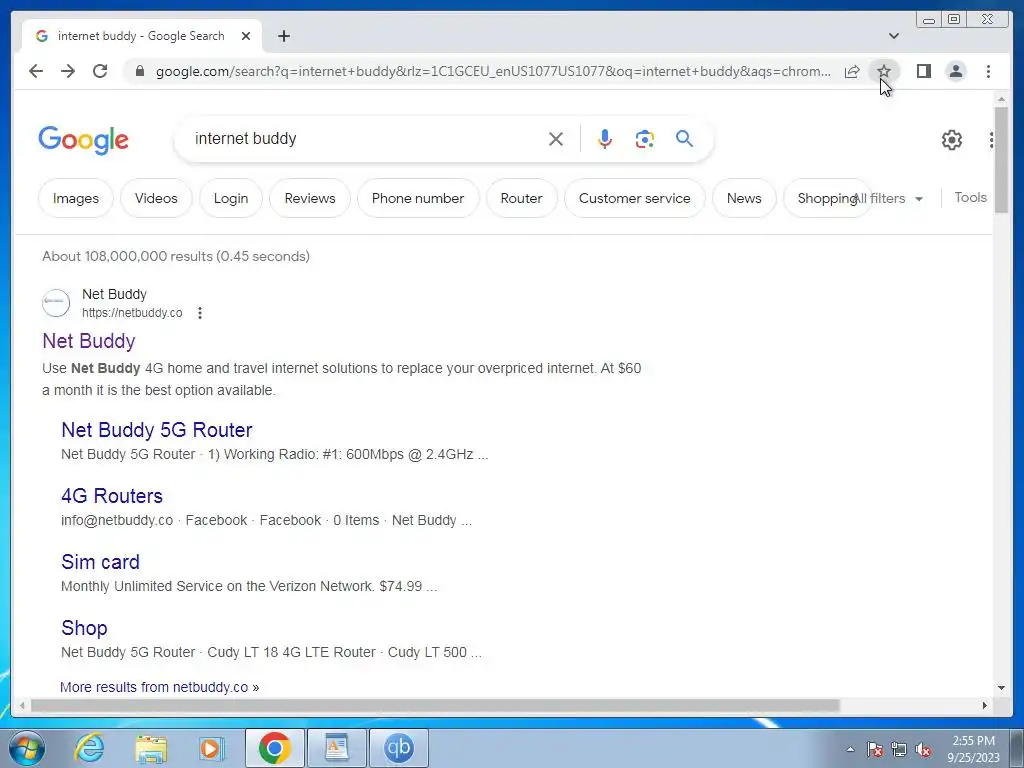Click the vertical scrollbar up arrow
The height and width of the screenshot is (768, 1024).
click(x=1001, y=99)
